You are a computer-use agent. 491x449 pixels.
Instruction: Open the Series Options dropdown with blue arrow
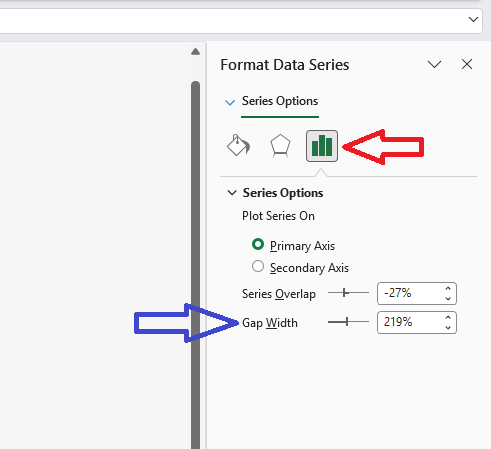tap(230, 102)
